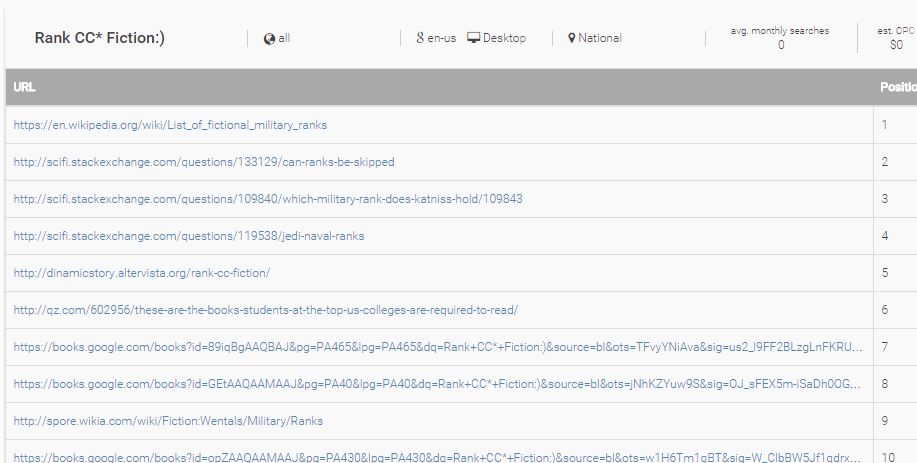Click the '$0' CPC value
Image resolution: width=917 pixels, height=463 pixels.
(896, 45)
